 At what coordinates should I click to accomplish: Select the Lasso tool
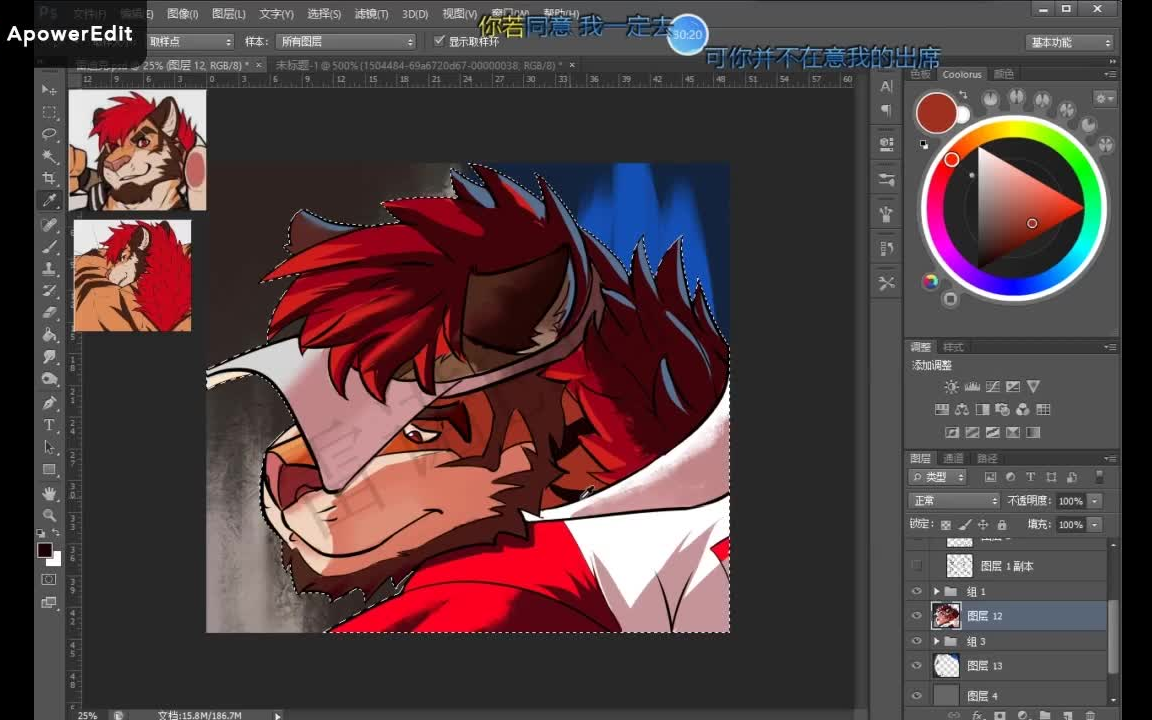pos(49,134)
